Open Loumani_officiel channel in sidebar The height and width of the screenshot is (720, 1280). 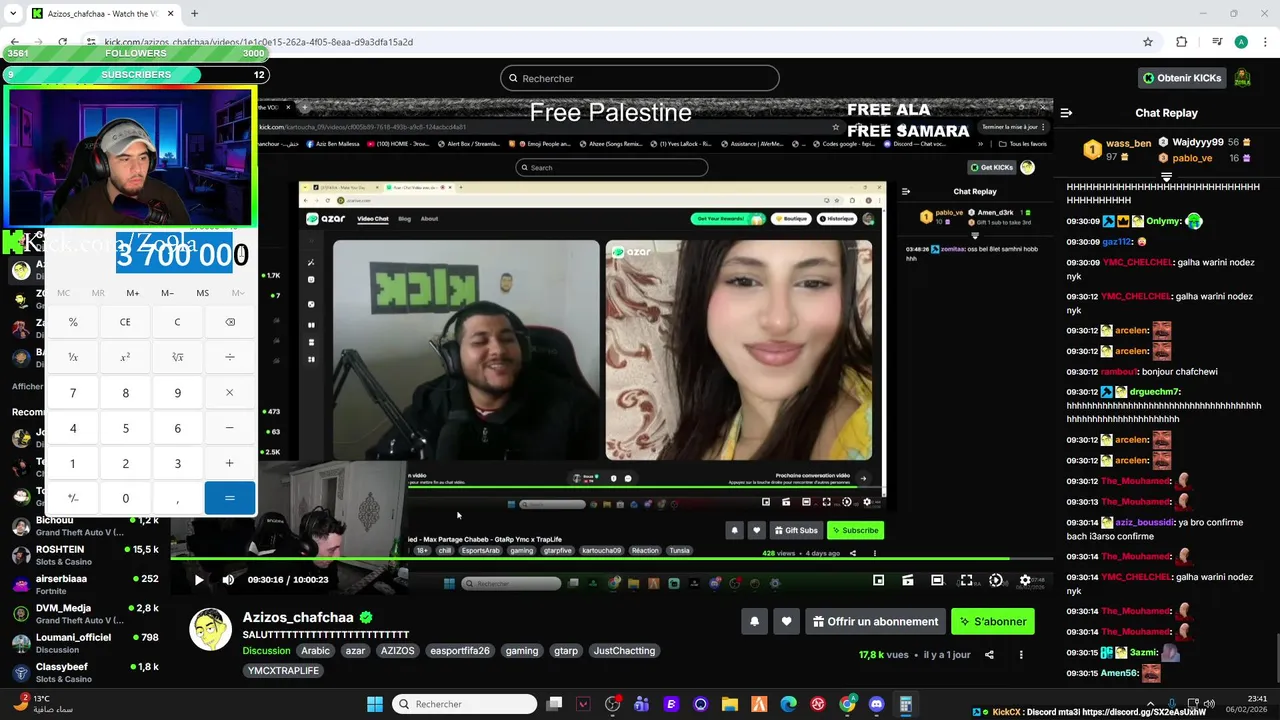coord(85,643)
